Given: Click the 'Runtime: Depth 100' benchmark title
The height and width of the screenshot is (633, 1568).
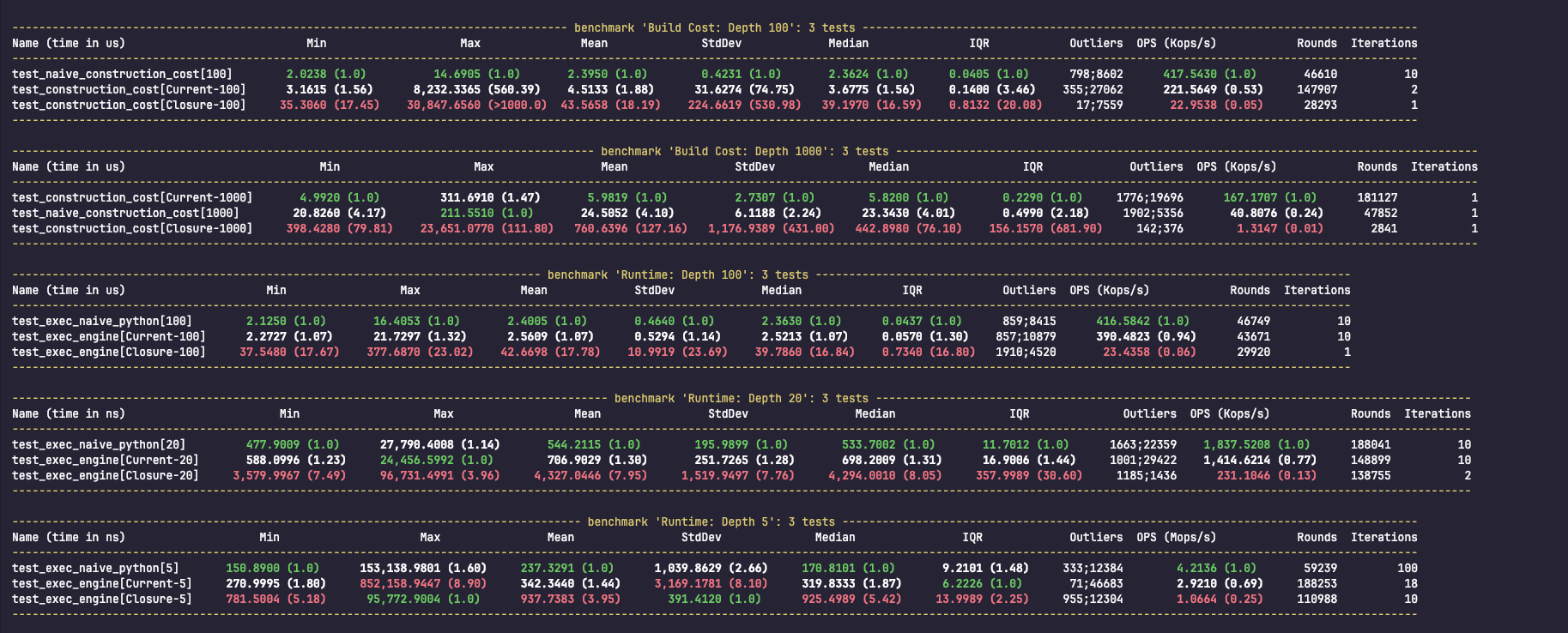Looking at the screenshot, I should click(677, 274).
